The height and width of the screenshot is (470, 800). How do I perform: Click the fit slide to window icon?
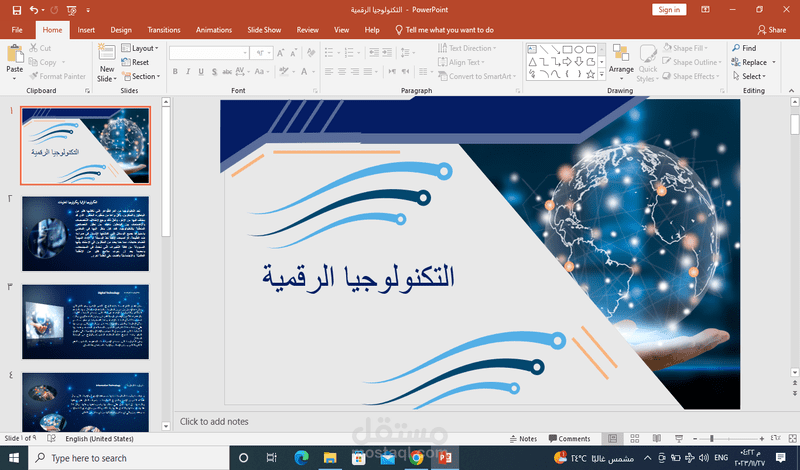click(792, 438)
